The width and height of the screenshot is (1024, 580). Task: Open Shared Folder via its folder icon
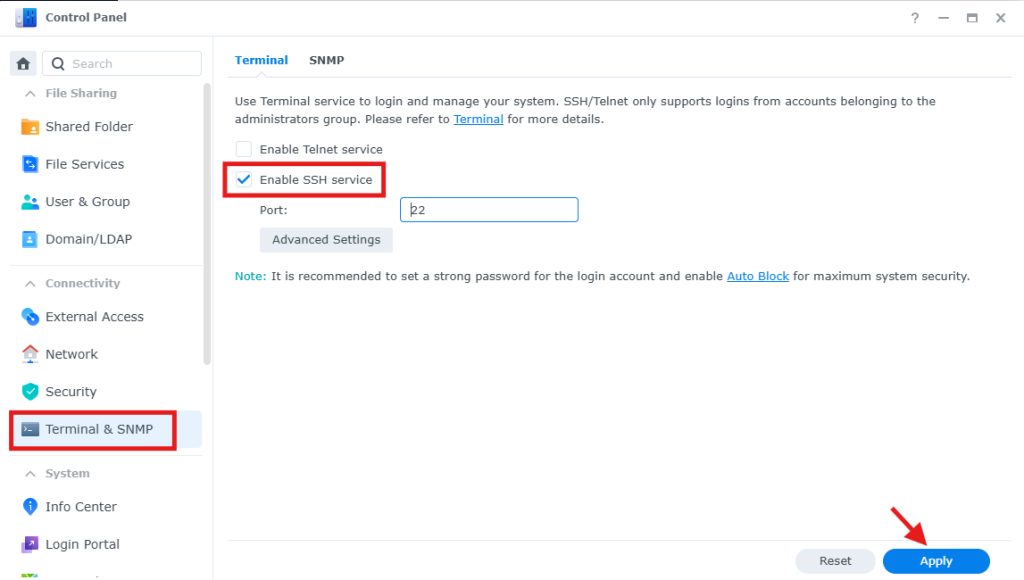tap(30, 127)
